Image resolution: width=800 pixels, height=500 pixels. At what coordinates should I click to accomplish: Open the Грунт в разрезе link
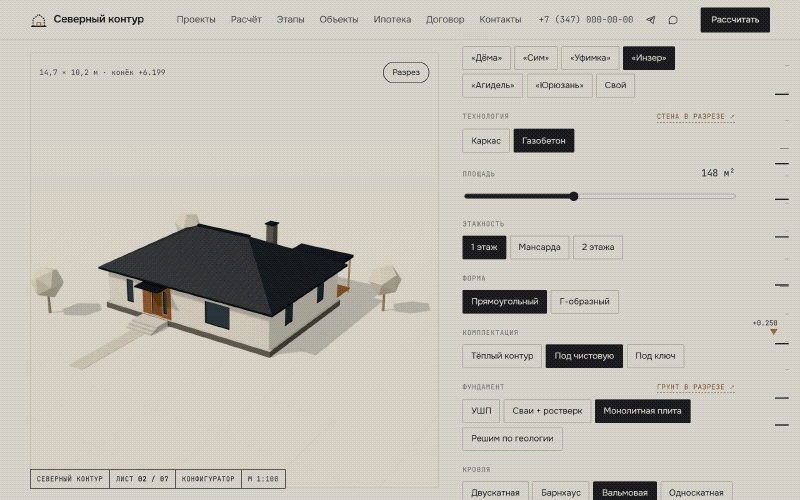(x=695, y=387)
